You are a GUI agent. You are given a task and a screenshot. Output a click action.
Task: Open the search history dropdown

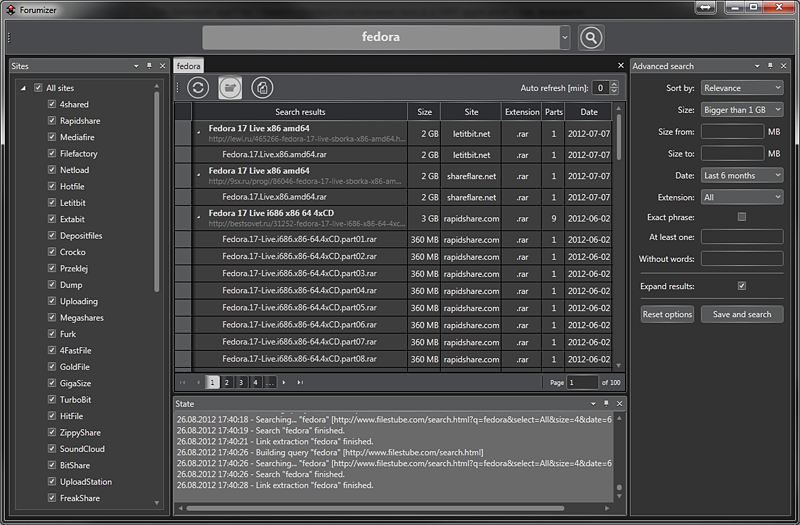coord(564,37)
